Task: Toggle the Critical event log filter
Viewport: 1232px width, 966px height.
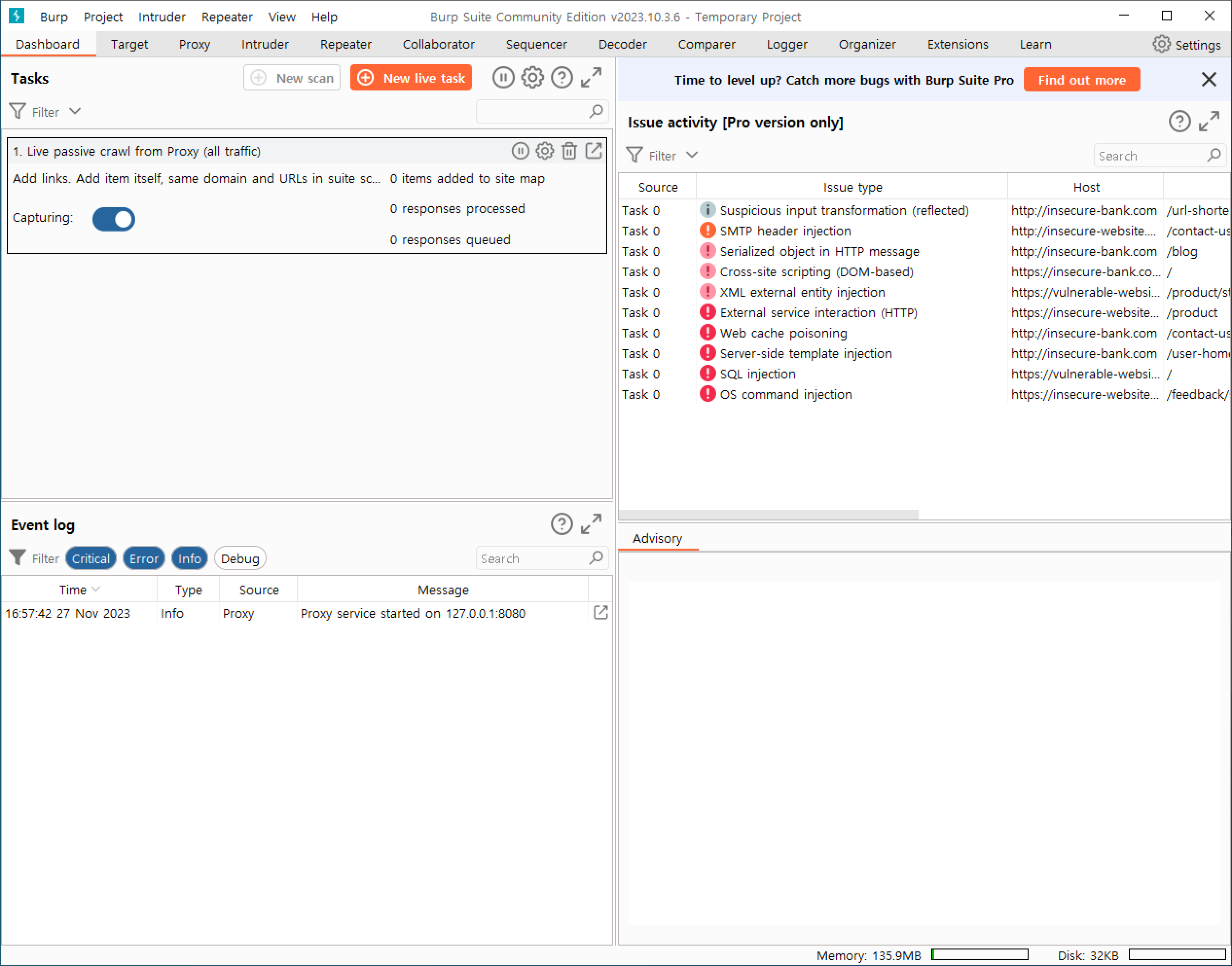Action: (x=91, y=558)
